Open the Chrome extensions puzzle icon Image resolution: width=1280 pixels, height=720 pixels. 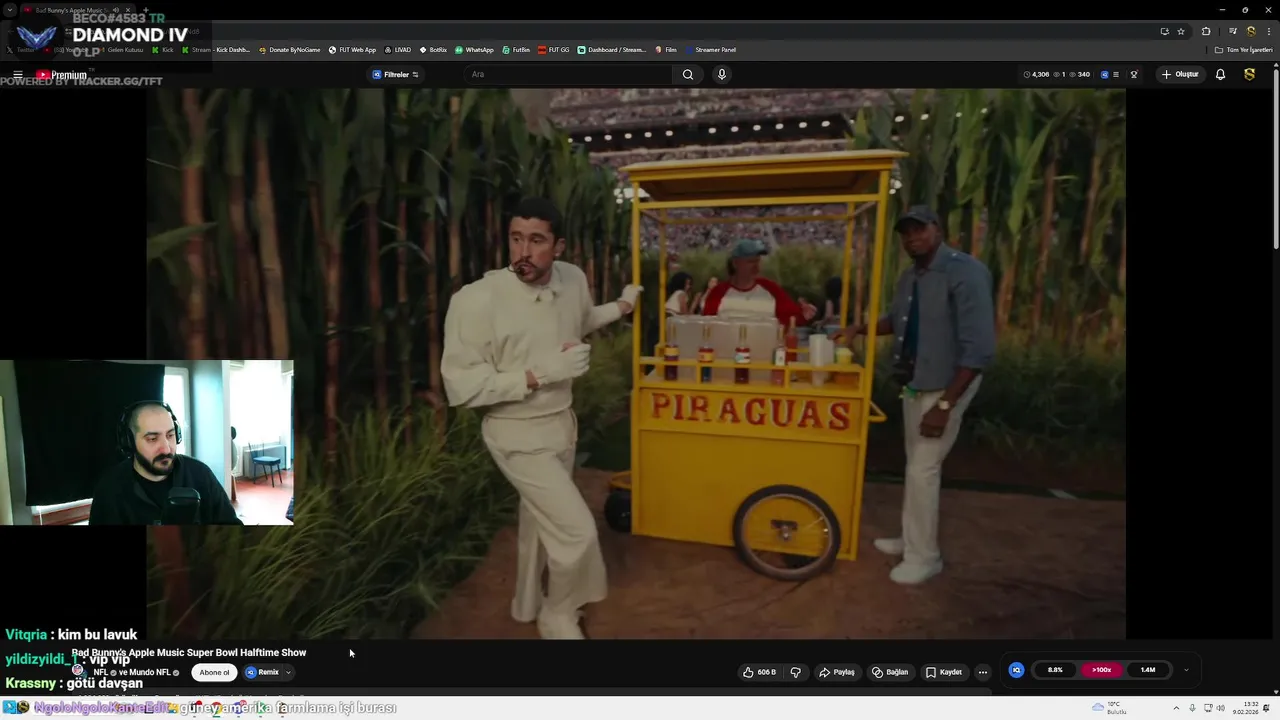pos(1206,31)
